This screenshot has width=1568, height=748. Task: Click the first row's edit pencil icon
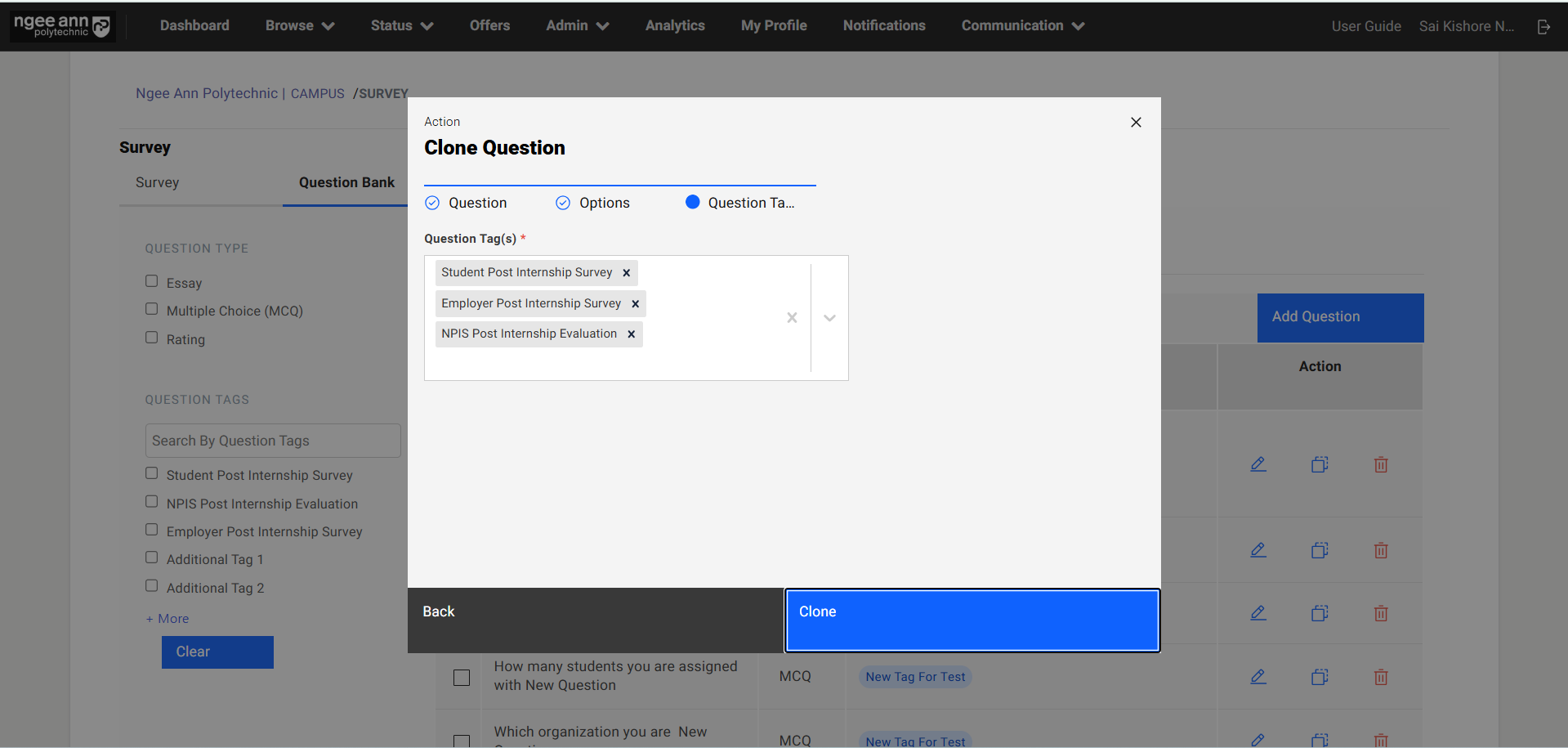[1258, 464]
